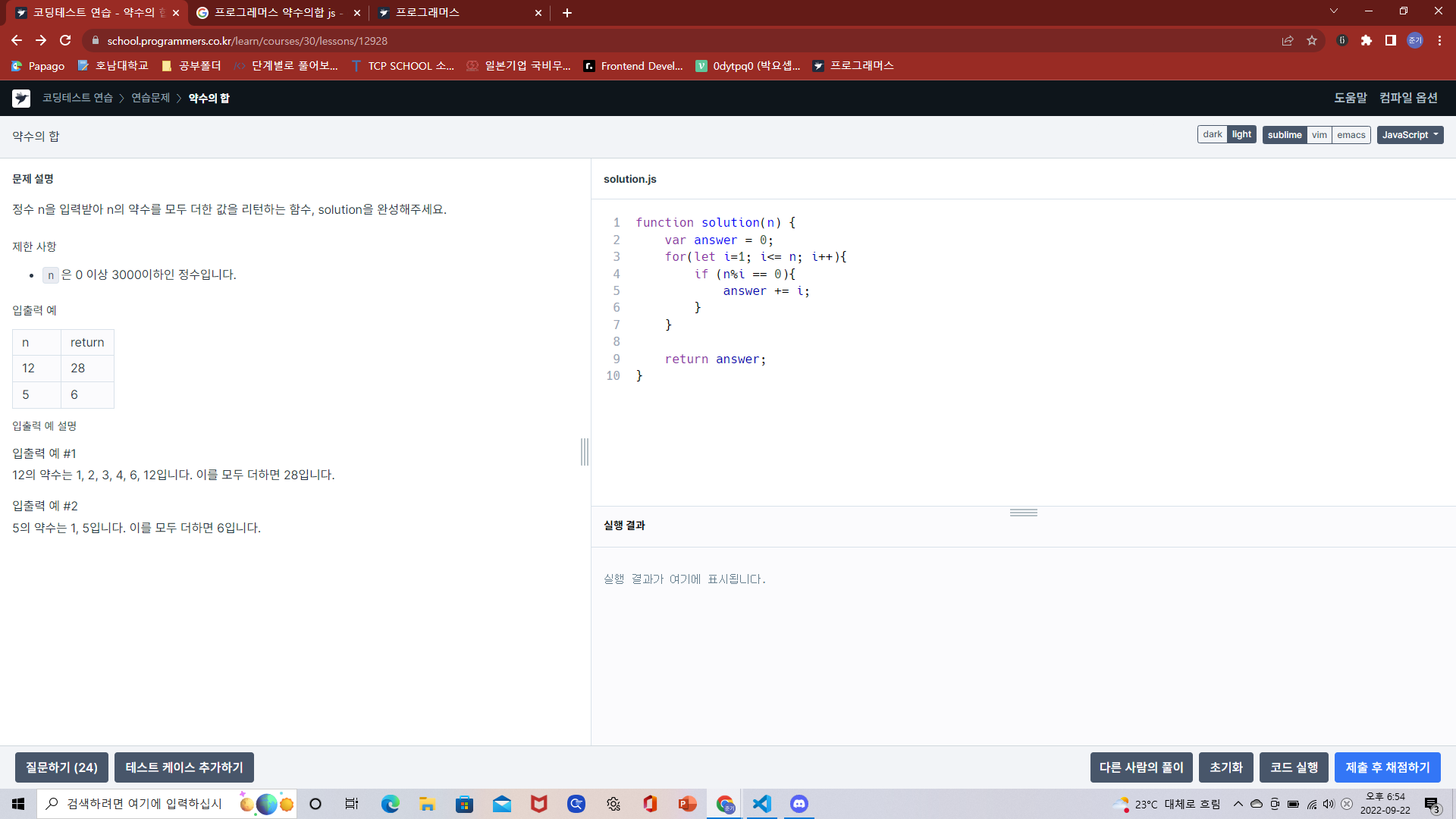Open the notification center icon
The height and width of the screenshot is (819, 1456).
[x=1432, y=804]
